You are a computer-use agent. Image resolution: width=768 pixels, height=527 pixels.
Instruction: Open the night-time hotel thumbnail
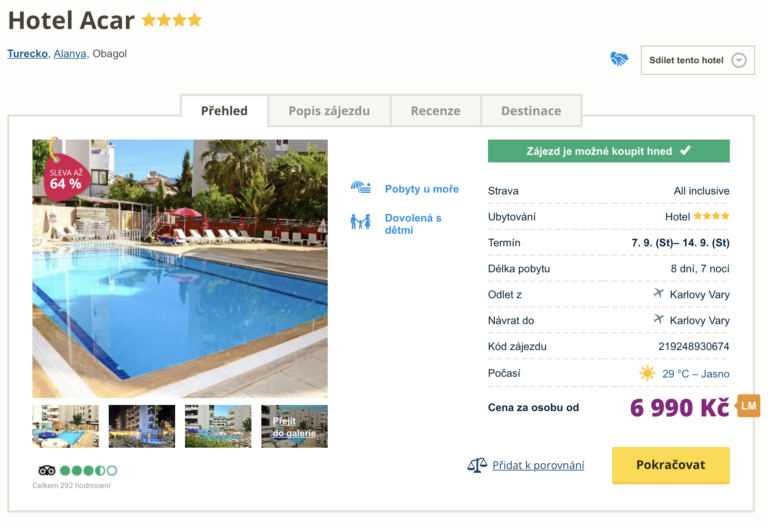[x=141, y=426]
